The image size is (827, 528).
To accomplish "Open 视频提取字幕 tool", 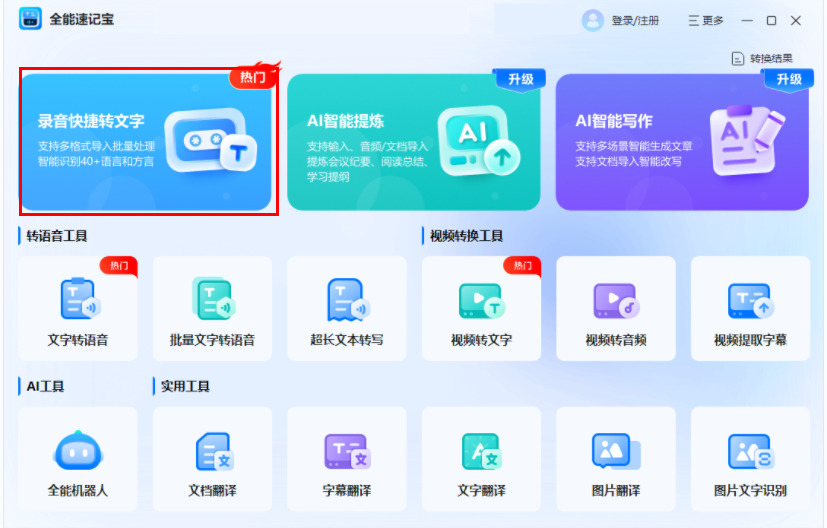I will click(750, 309).
